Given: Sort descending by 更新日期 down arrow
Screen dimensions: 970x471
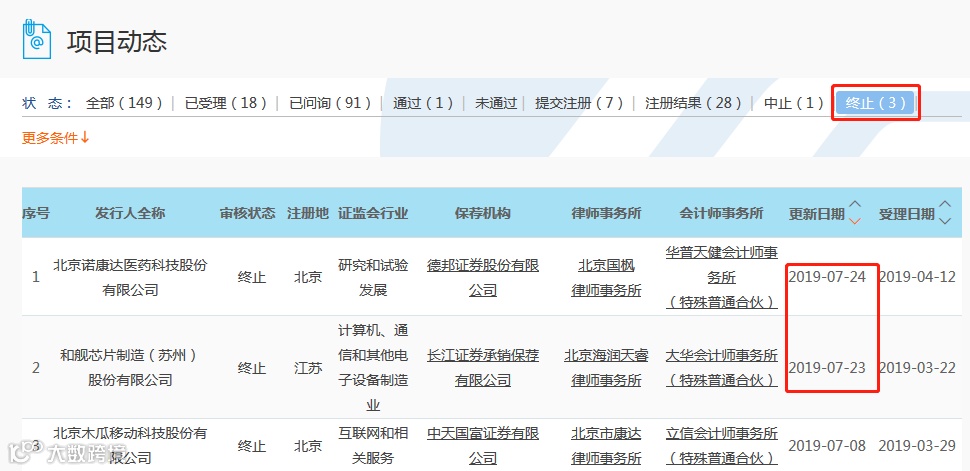Looking at the screenshot, I should pos(855,221).
